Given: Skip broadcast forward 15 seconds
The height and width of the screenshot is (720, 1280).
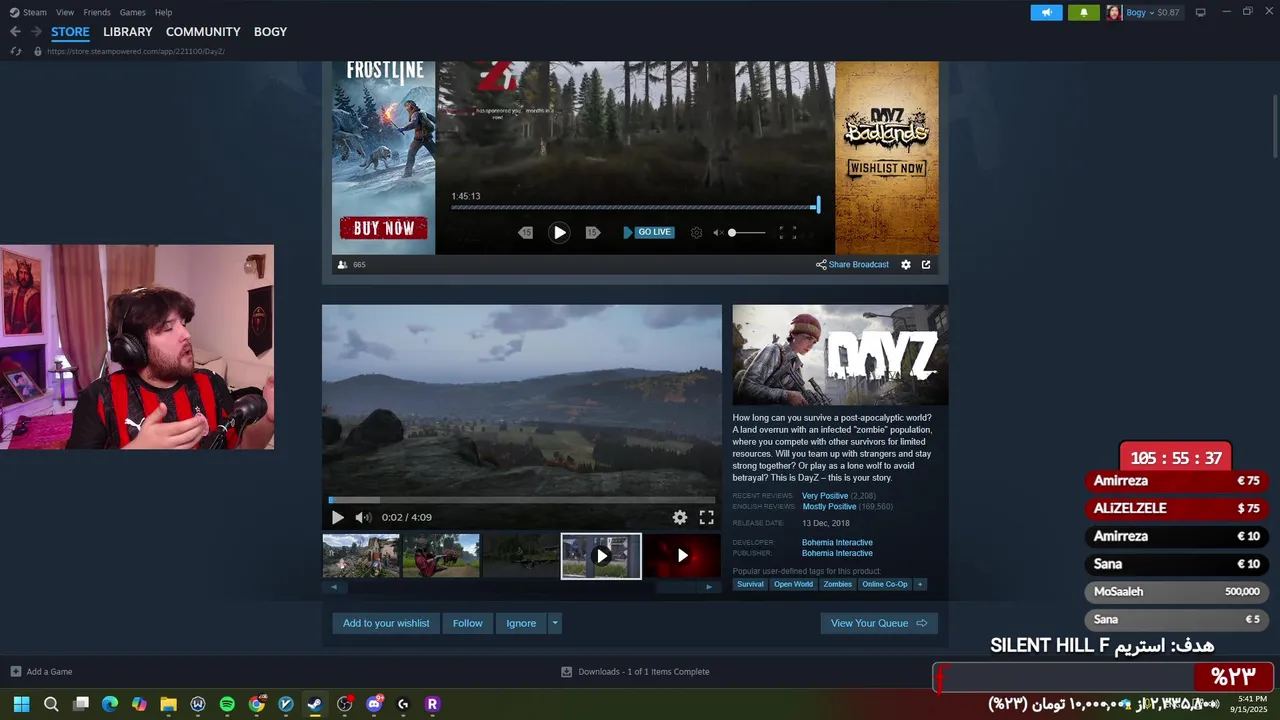Looking at the screenshot, I should (x=592, y=232).
